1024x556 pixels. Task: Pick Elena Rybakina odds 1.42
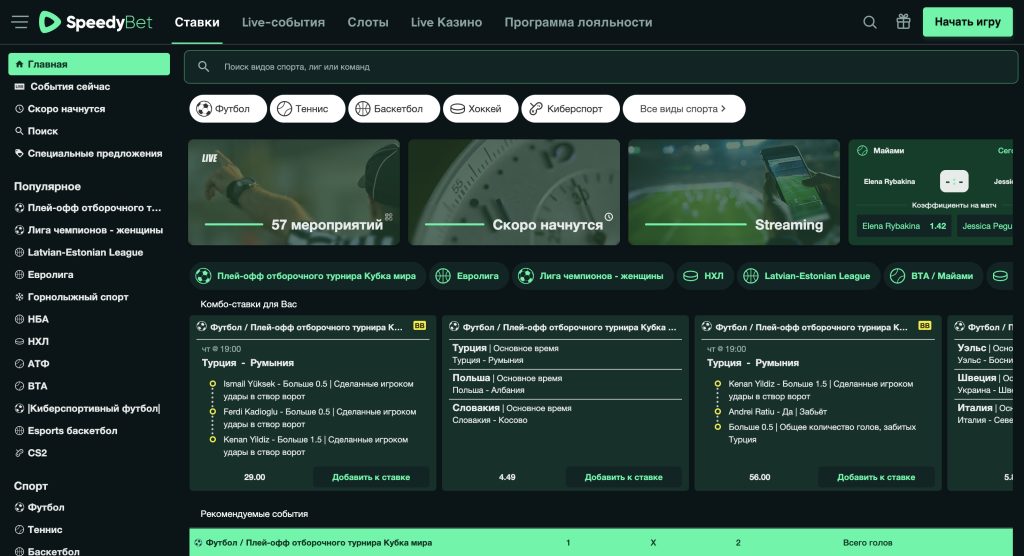coord(903,226)
